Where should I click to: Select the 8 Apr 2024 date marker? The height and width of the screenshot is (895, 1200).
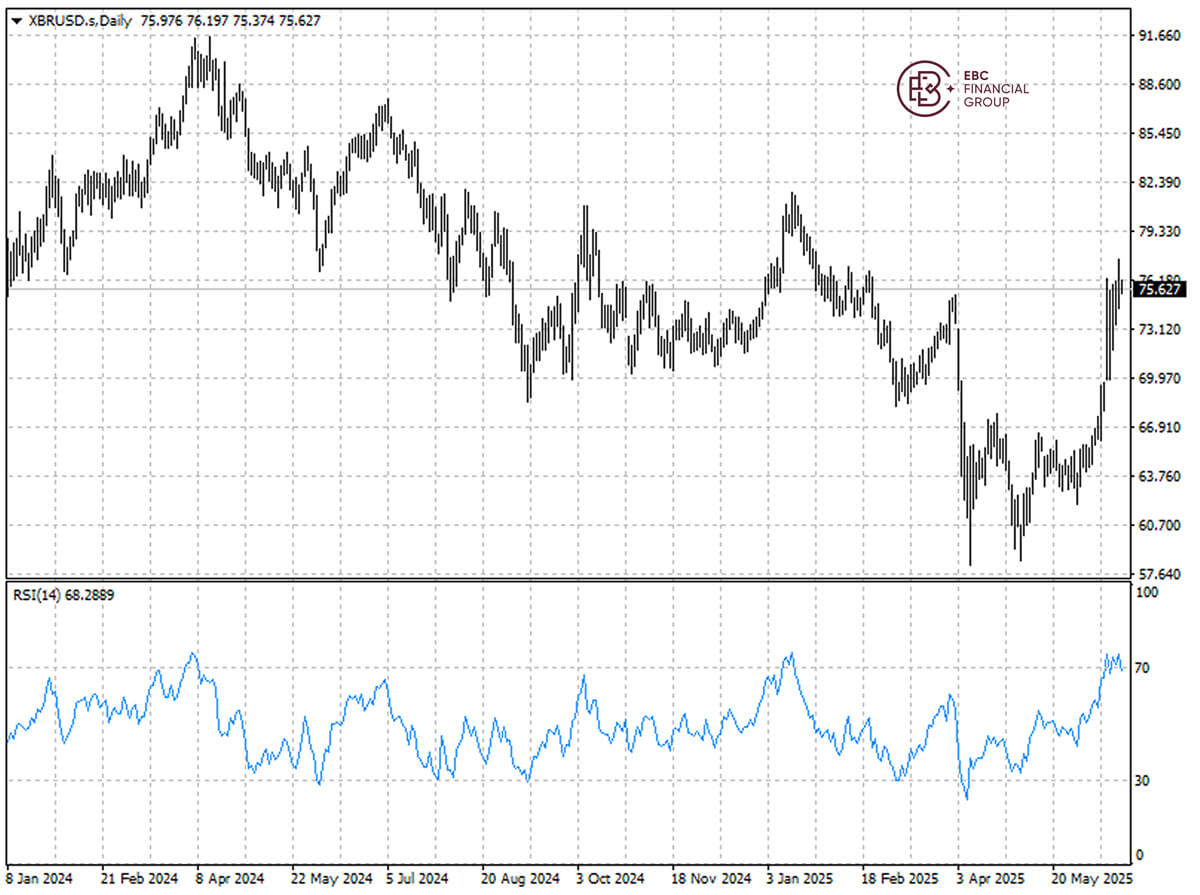[x=229, y=877]
